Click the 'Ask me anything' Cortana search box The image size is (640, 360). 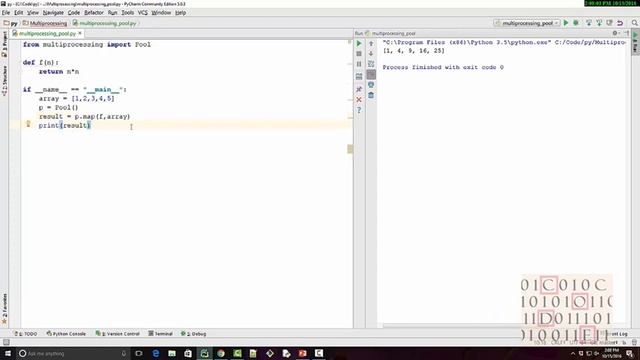(73, 353)
